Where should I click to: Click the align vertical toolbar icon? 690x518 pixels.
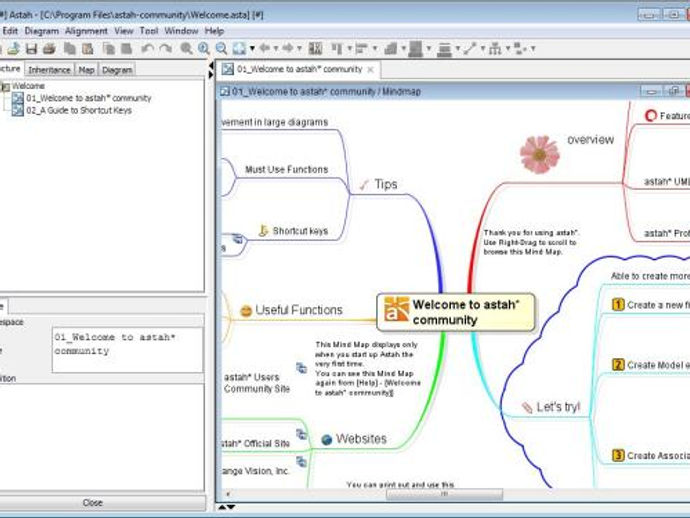337,48
